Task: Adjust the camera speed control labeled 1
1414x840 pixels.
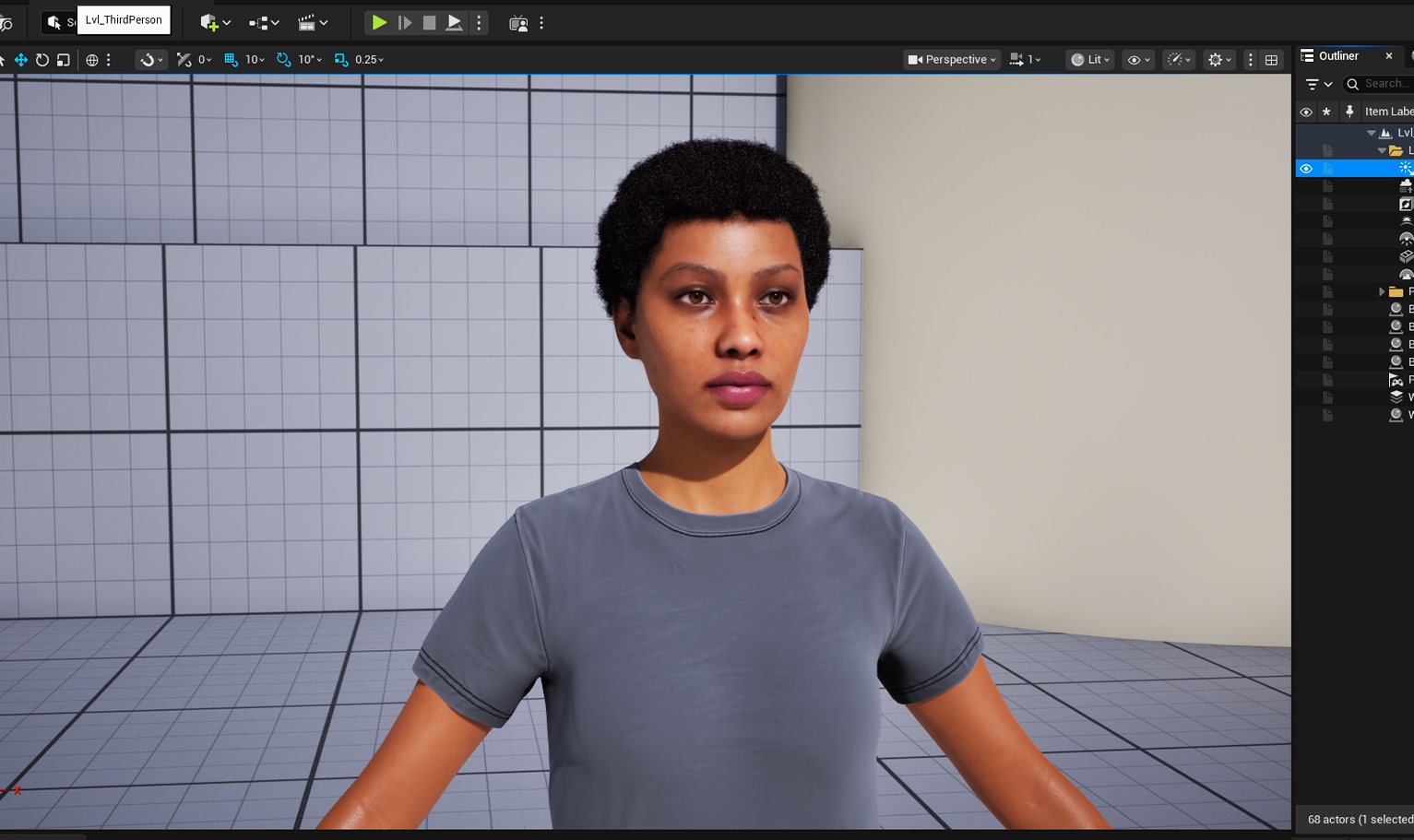Action: coord(1024,59)
